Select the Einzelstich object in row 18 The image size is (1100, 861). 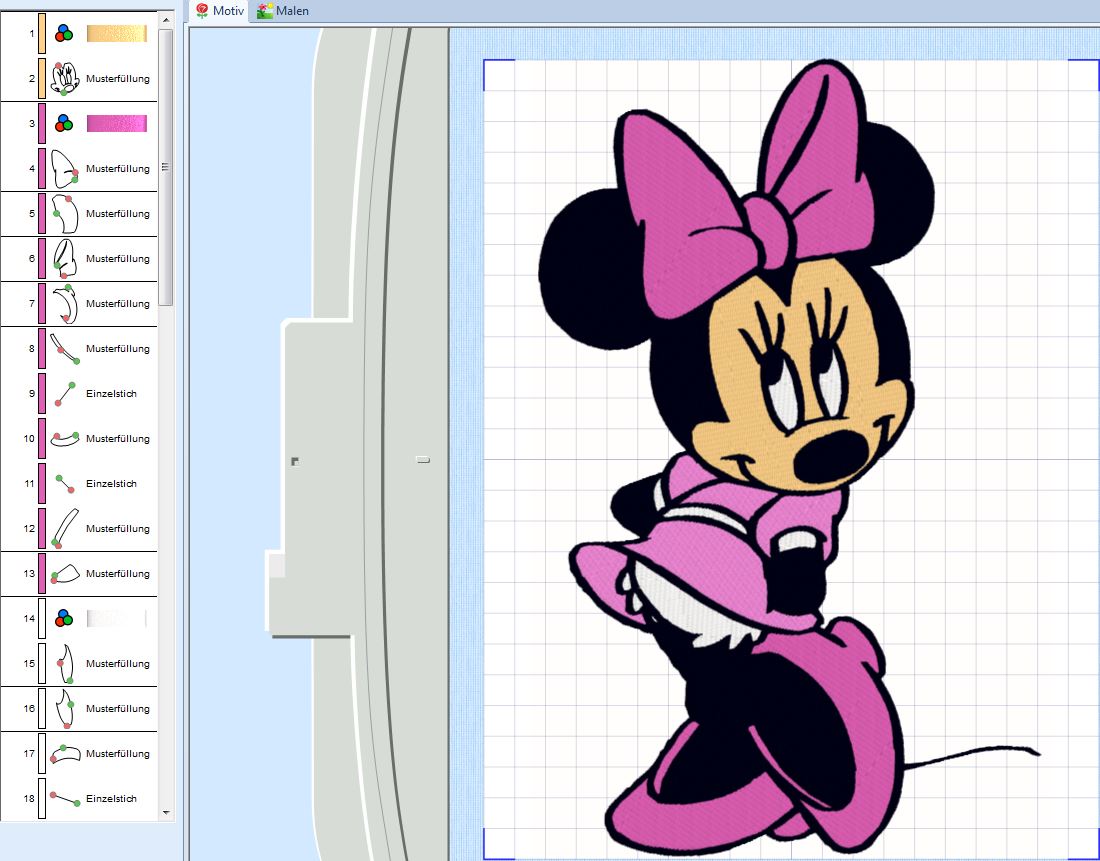111,799
